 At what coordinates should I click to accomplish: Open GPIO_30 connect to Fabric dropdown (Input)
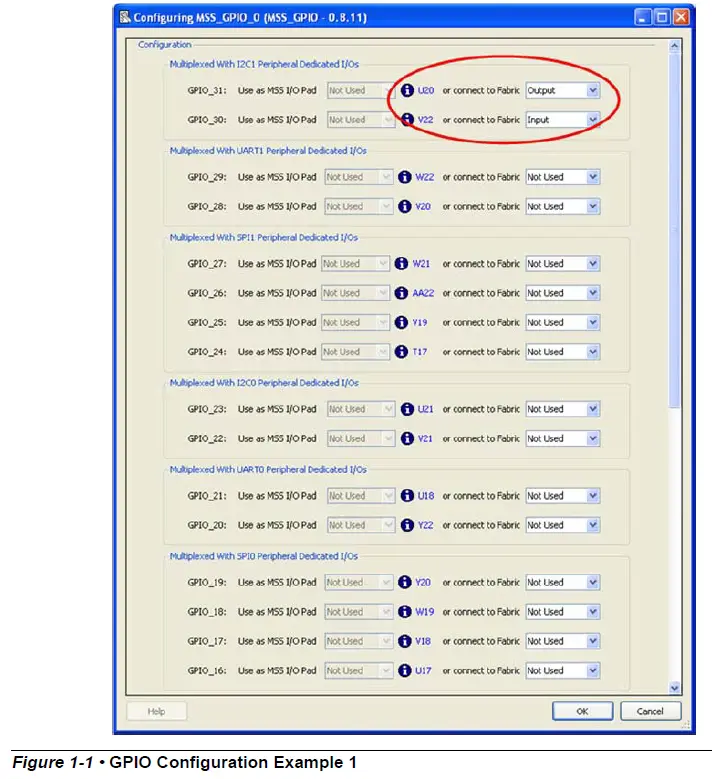pyautogui.click(x=562, y=120)
